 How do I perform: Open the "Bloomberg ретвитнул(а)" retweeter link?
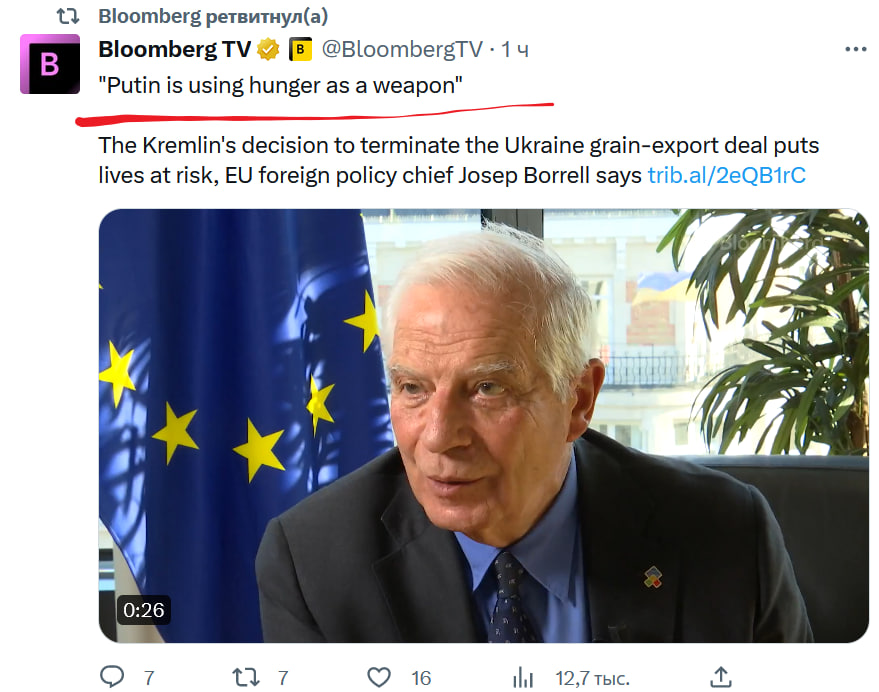(x=212, y=16)
